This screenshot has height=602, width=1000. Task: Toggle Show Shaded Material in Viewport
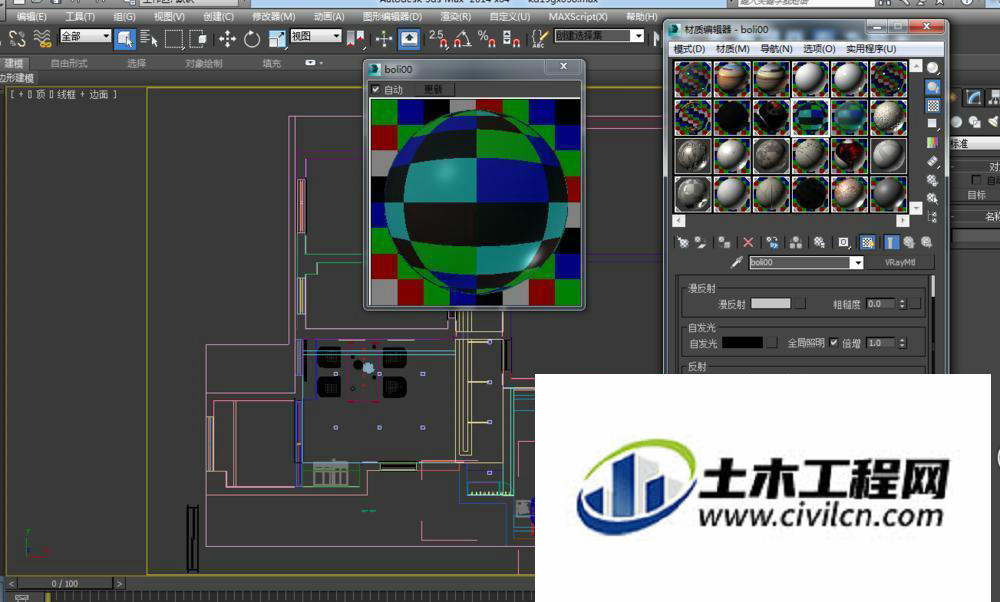coord(867,242)
